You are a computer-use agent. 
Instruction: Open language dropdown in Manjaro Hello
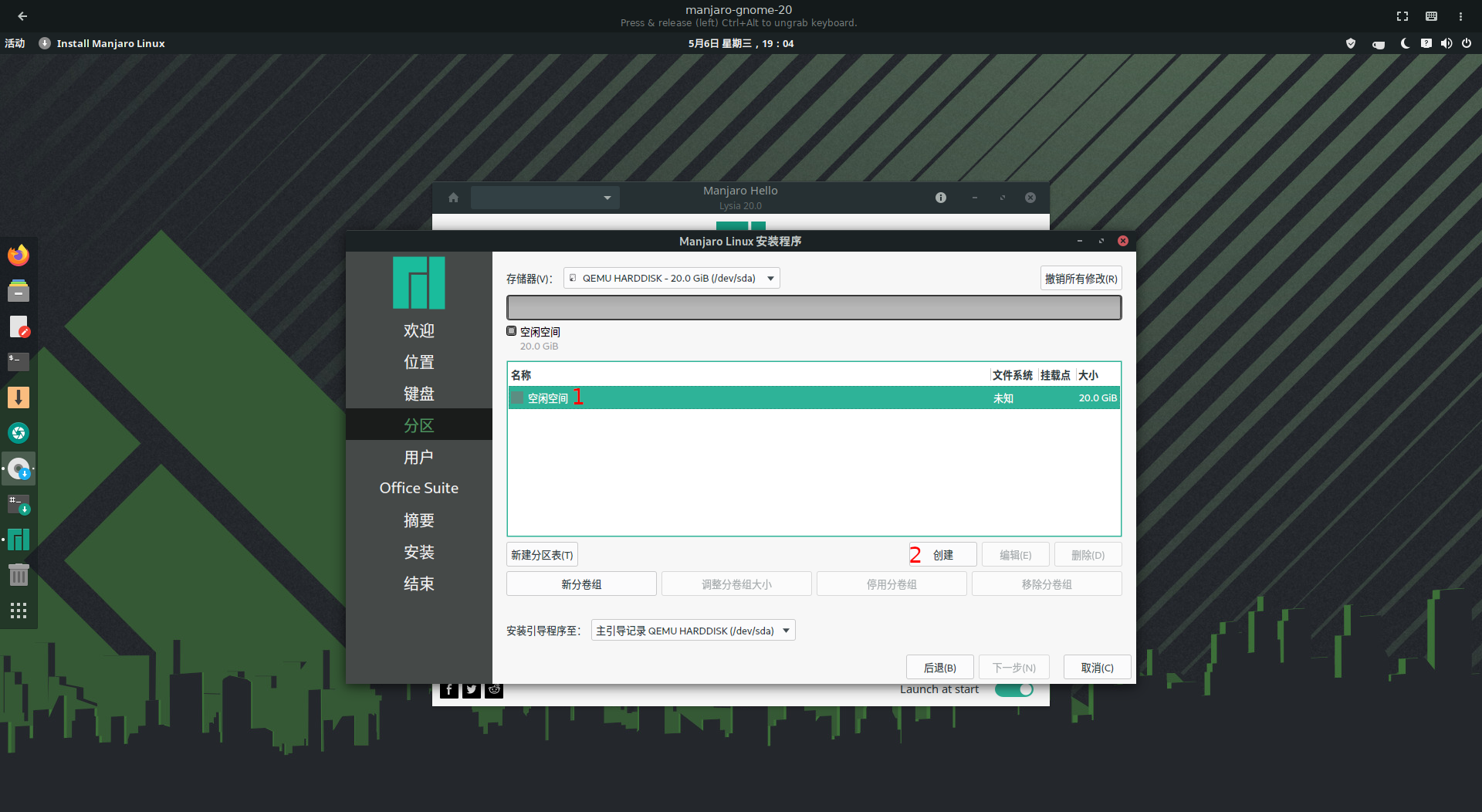click(545, 198)
